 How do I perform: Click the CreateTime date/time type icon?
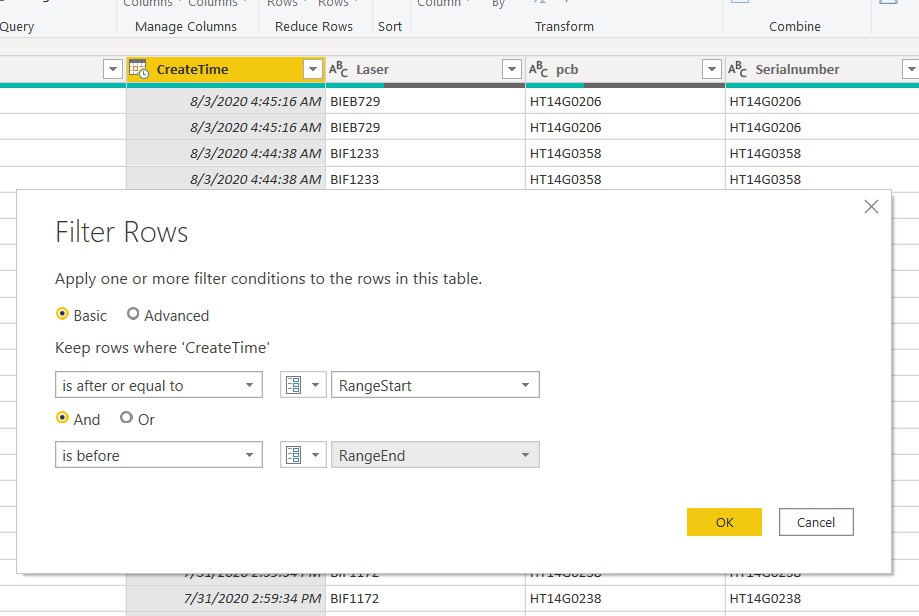point(139,69)
